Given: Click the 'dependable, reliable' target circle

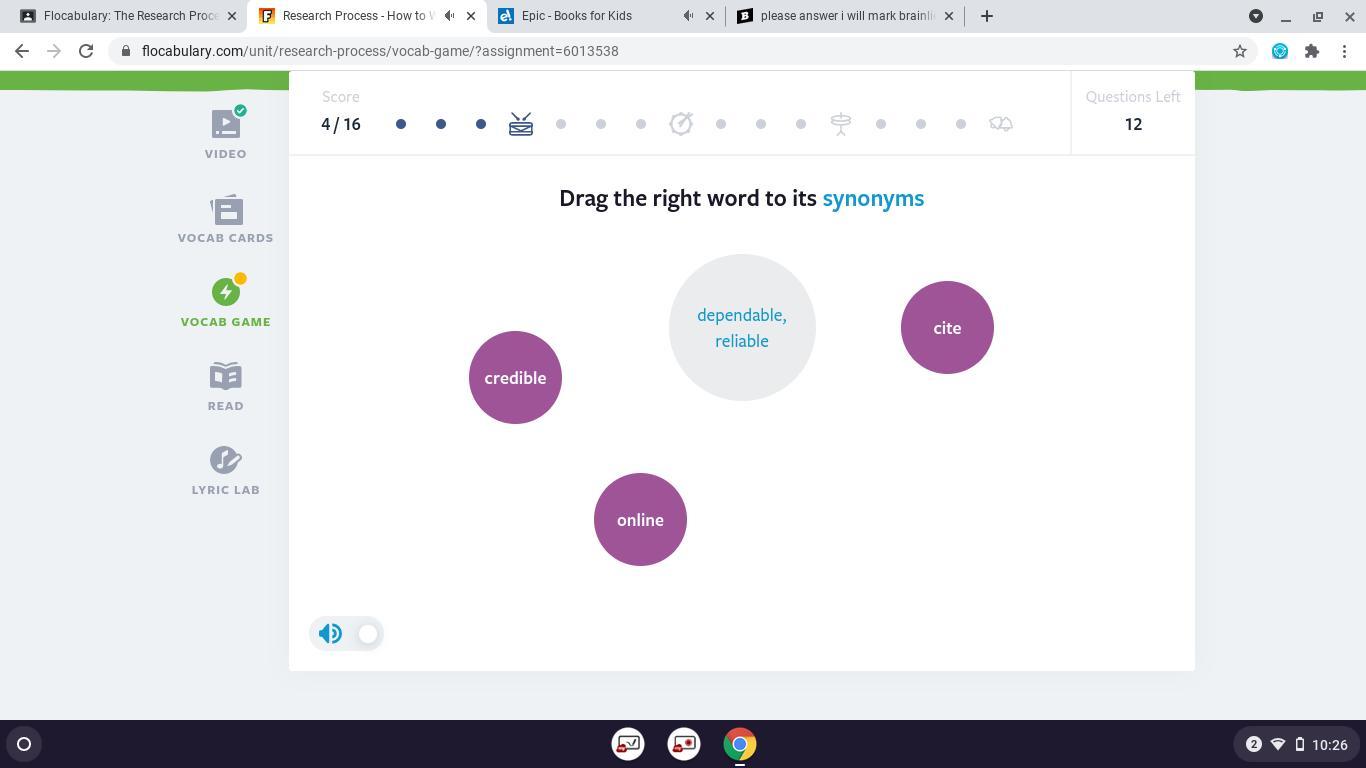Looking at the screenshot, I should [x=742, y=328].
